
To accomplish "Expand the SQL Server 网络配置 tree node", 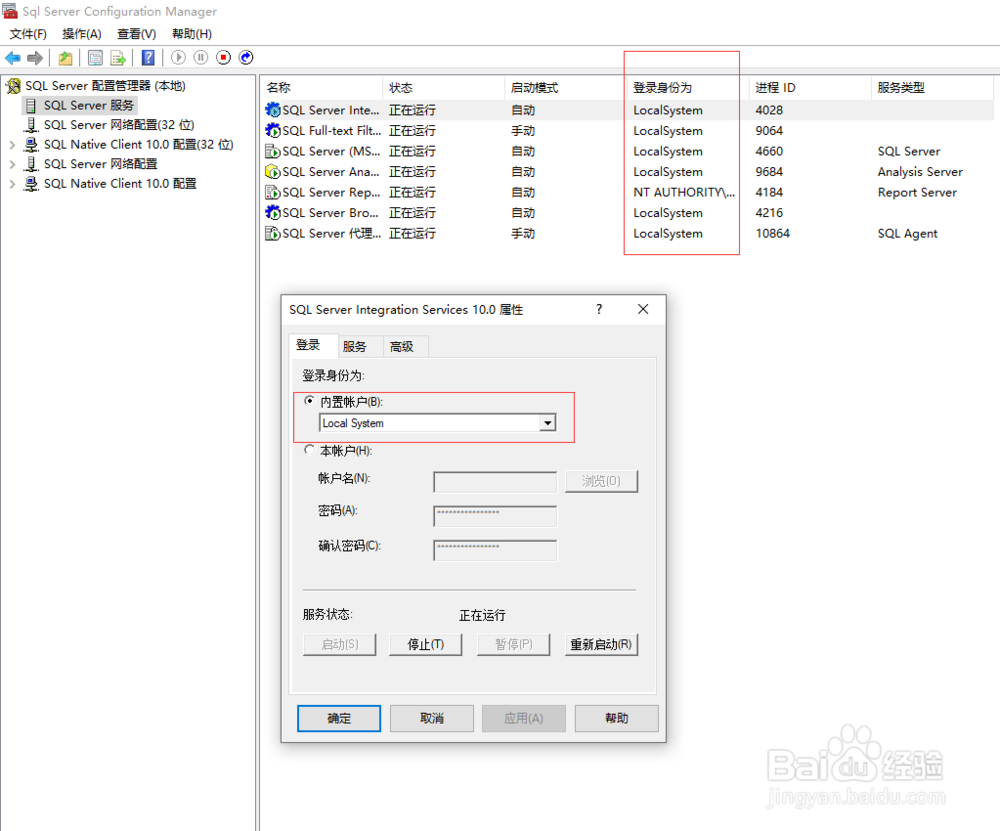I will pos(12,165).
